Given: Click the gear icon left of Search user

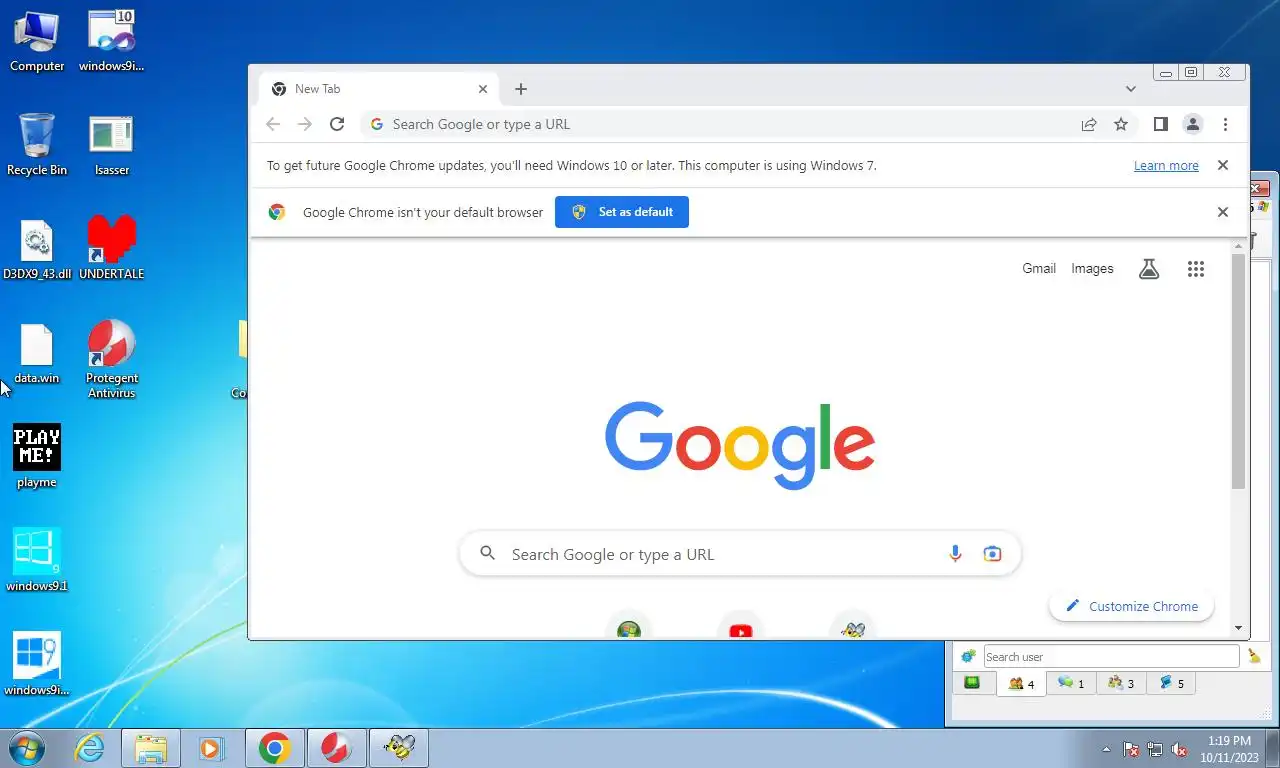Looking at the screenshot, I should (967, 657).
